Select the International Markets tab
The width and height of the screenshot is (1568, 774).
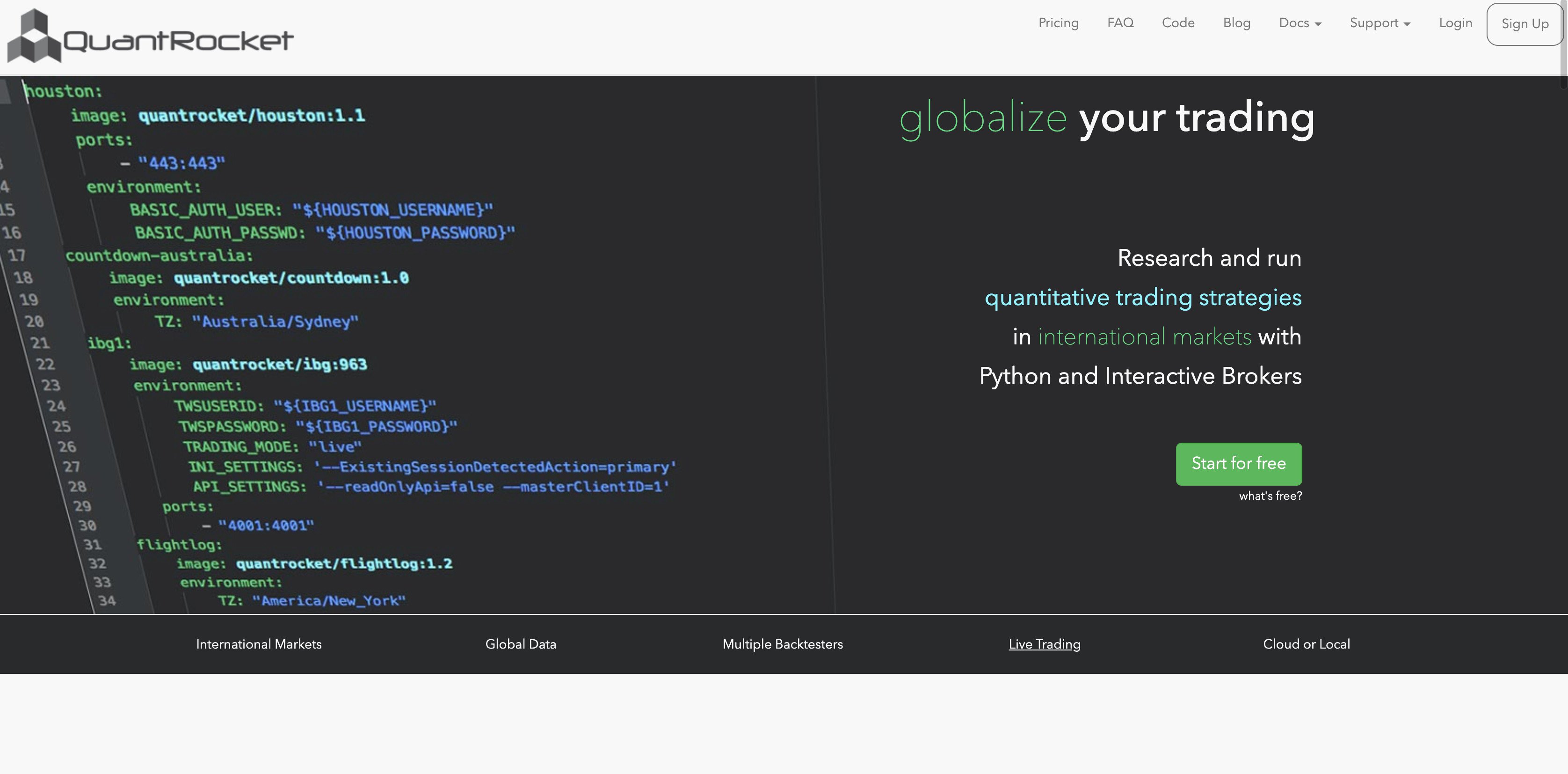pos(259,644)
